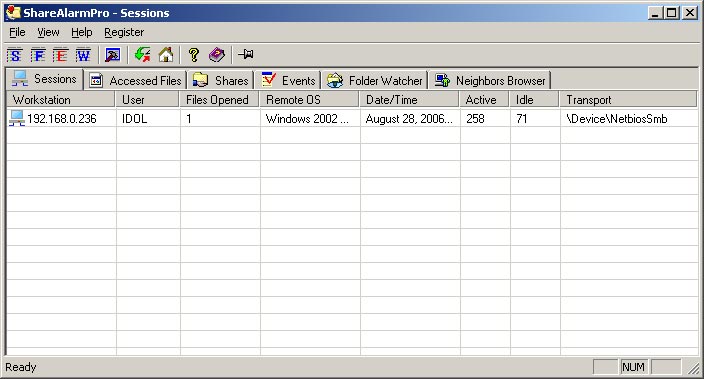The image size is (704, 379).
Task: Open the hammer settings toolbar icon
Action: (112, 55)
